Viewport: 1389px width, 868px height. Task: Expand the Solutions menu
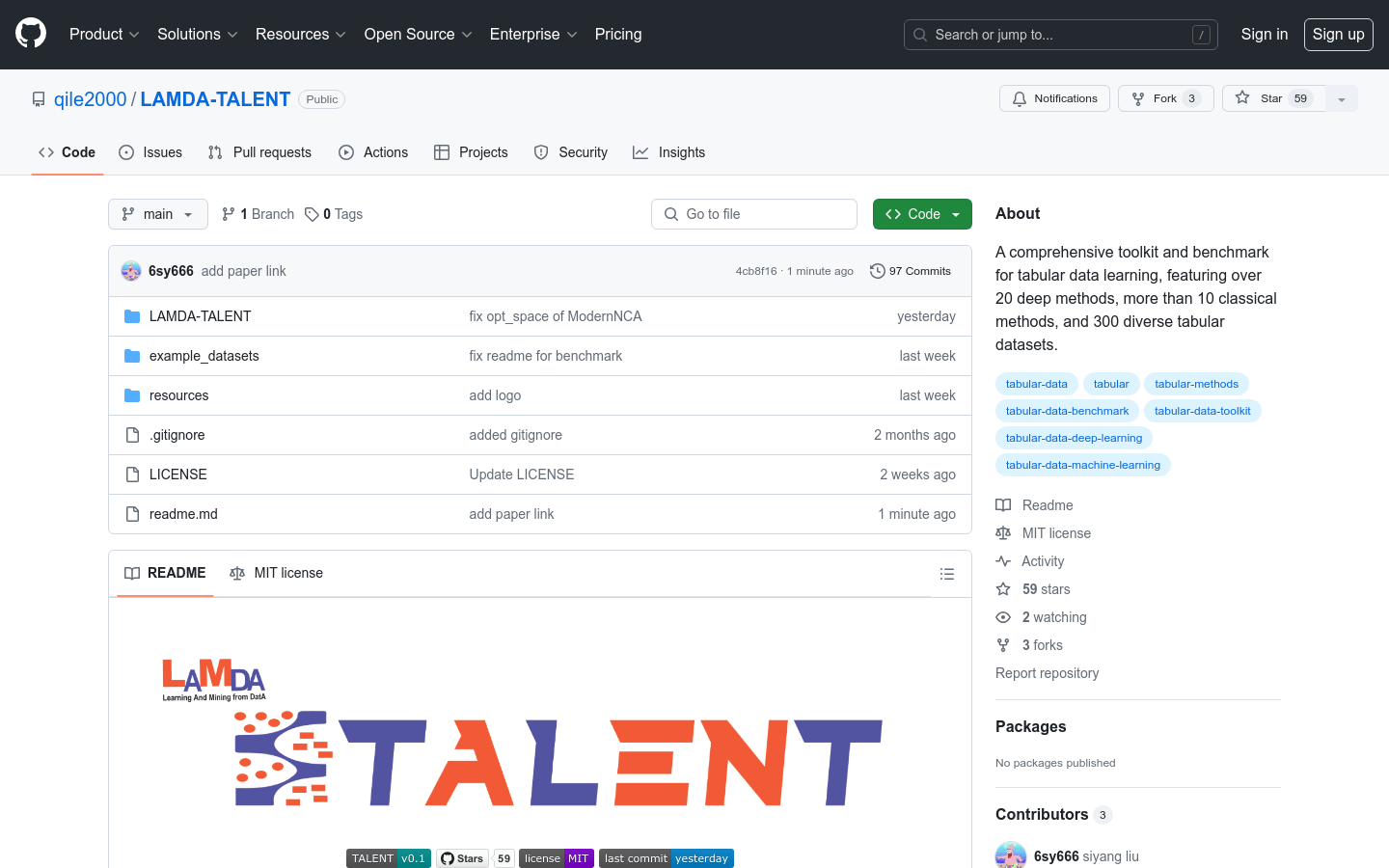(198, 34)
